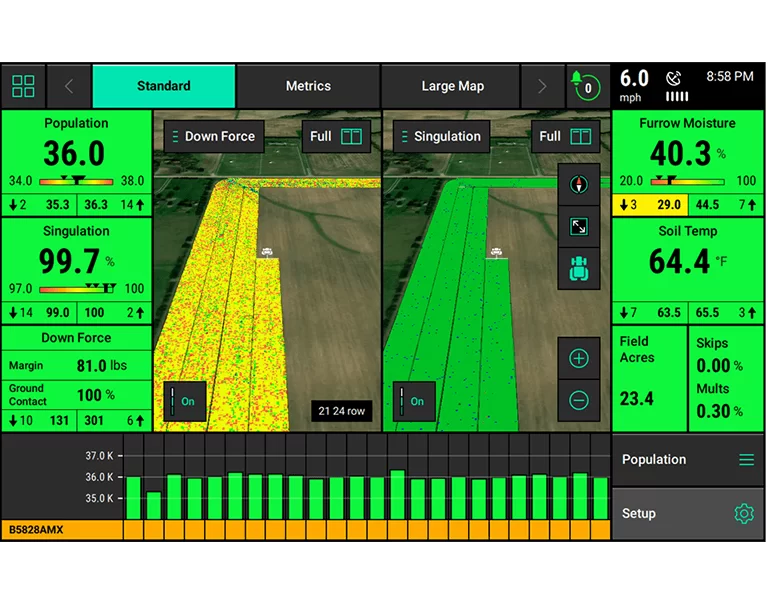Go to previous tab page arrow
Image resolution: width=768 pixels, height=602 pixels.
tap(69, 86)
